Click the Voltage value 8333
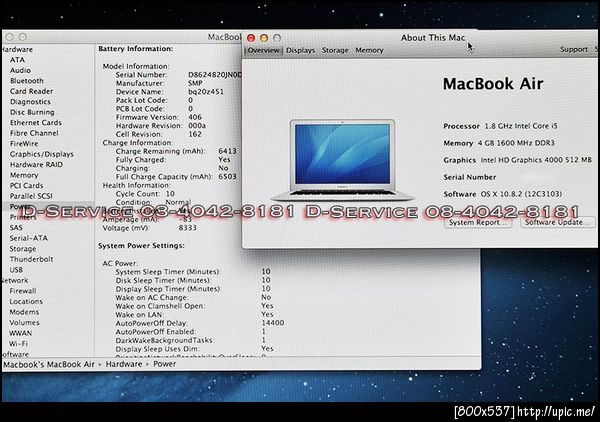Screen dimensions: 600x422 188,228
